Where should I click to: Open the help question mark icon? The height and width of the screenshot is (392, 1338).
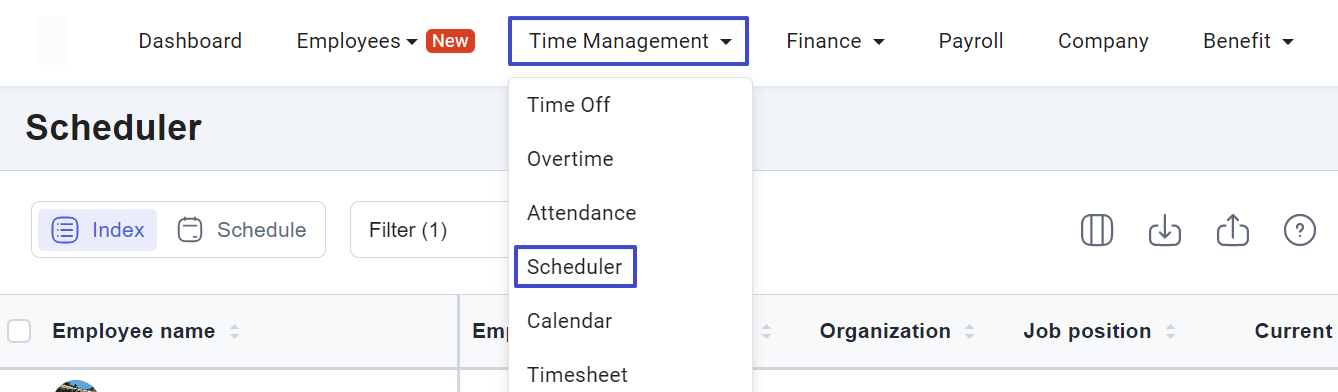click(x=1299, y=230)
